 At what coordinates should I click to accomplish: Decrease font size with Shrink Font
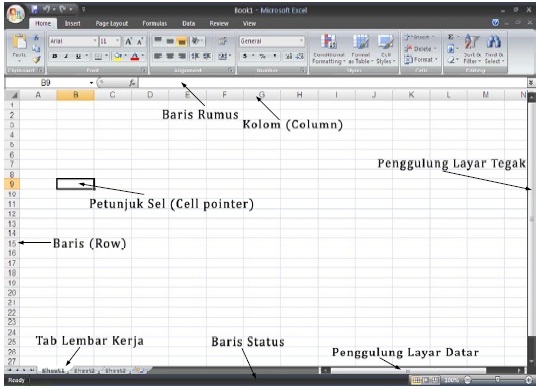point(140,41)
